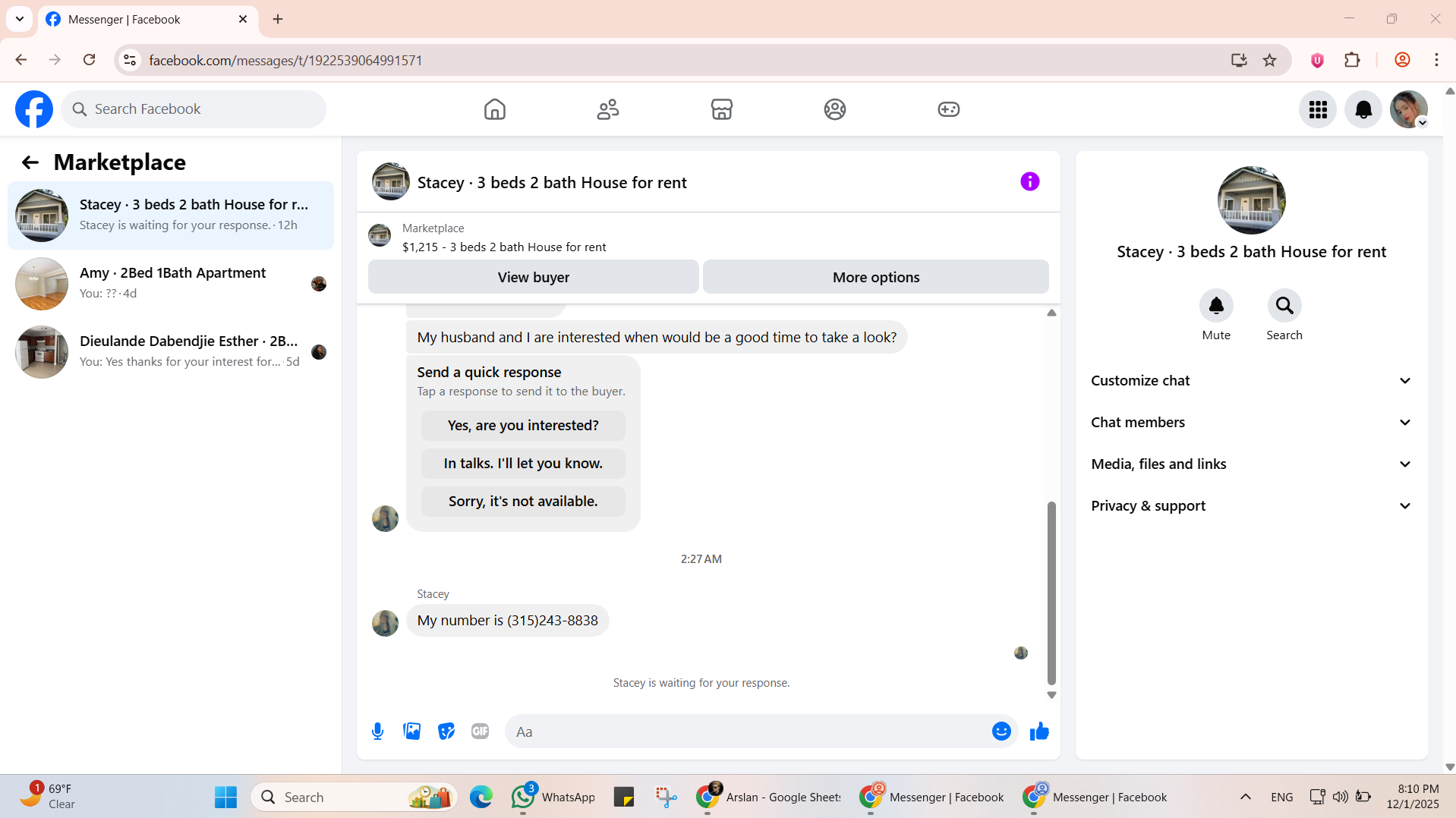Choose a GIF for the message
1456x818 pixels.
(x=480, y=731)
